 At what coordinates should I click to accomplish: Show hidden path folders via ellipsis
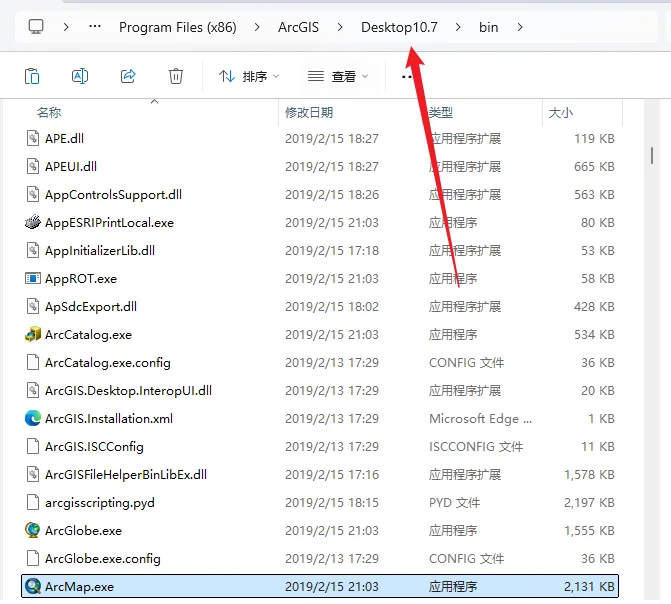coord(95,27)
